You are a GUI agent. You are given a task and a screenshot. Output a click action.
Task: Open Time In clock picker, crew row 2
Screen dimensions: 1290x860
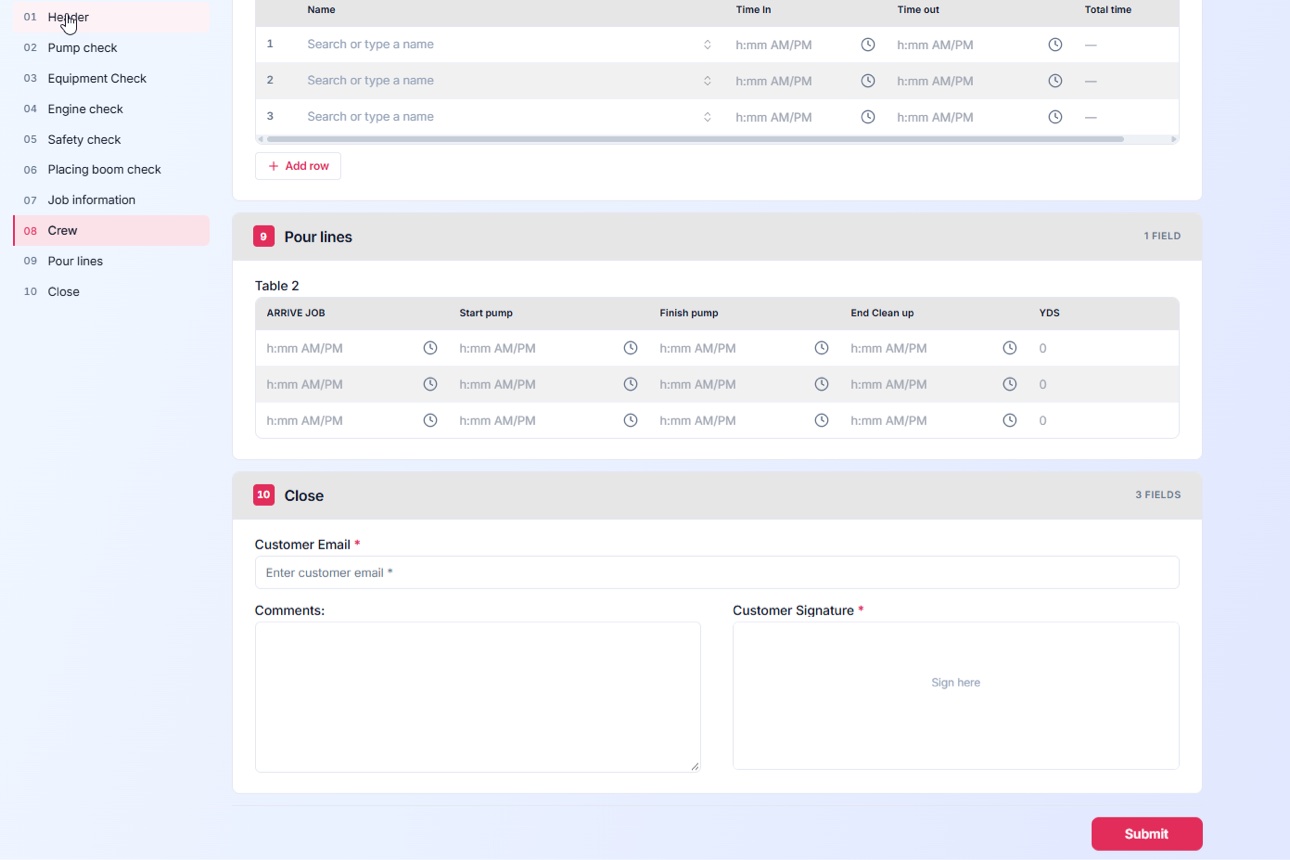tap(868, 81)
